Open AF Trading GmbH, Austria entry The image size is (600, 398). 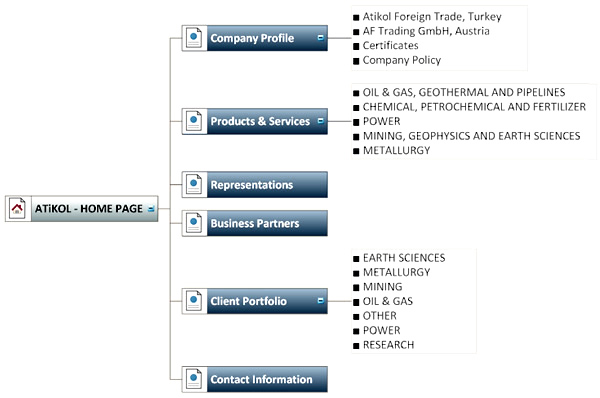click(426, 31)
